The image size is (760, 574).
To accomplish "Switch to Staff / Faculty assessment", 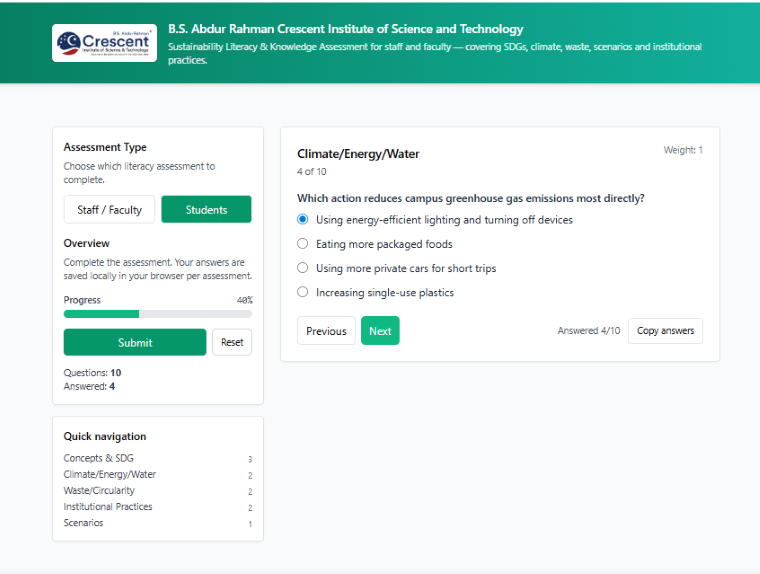I will coord(109,210).
